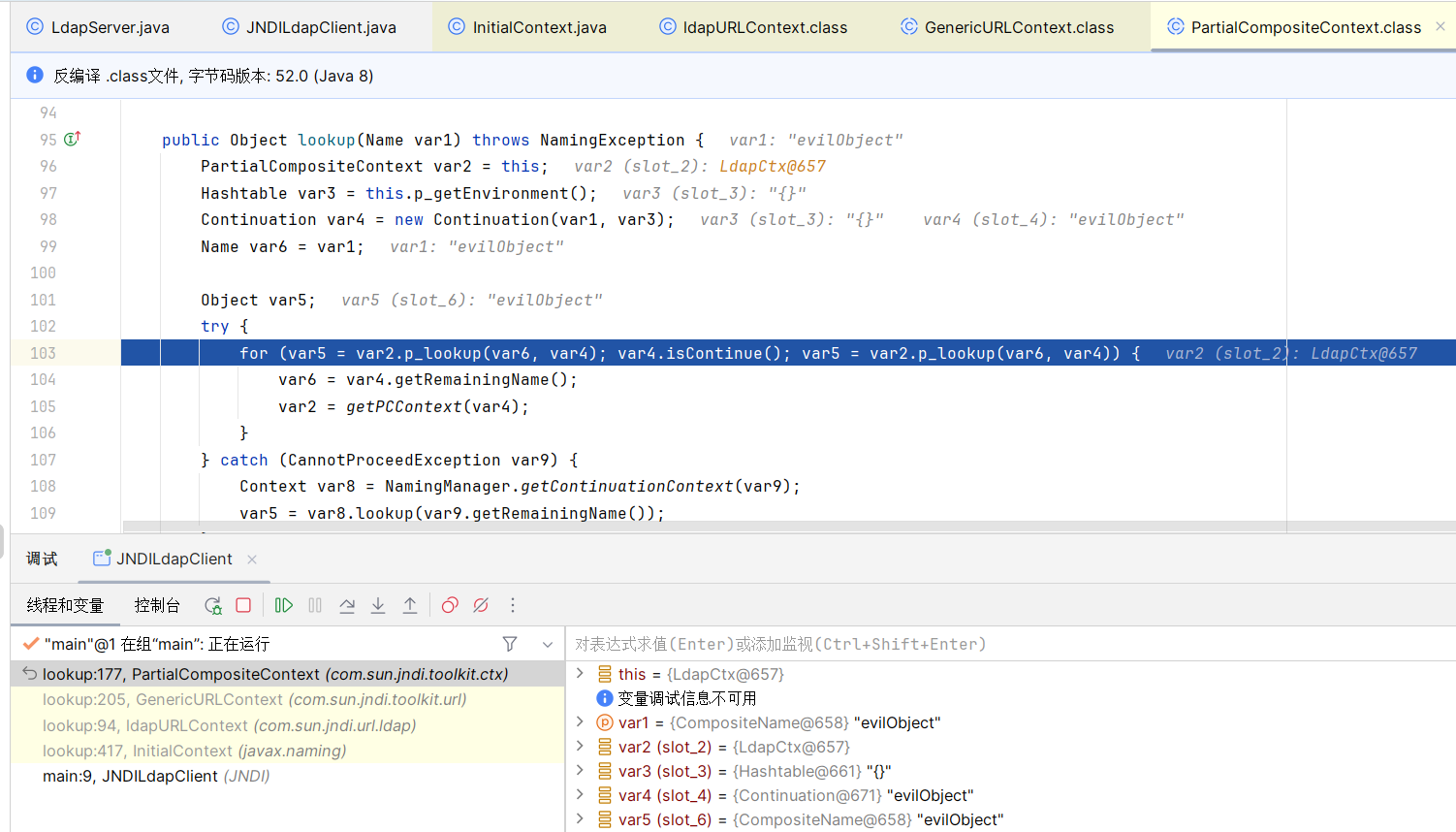Select the var4 (slot_4) variable row
The height and width of the screenshot is (832, 1456).
[x=1008, y=795]
